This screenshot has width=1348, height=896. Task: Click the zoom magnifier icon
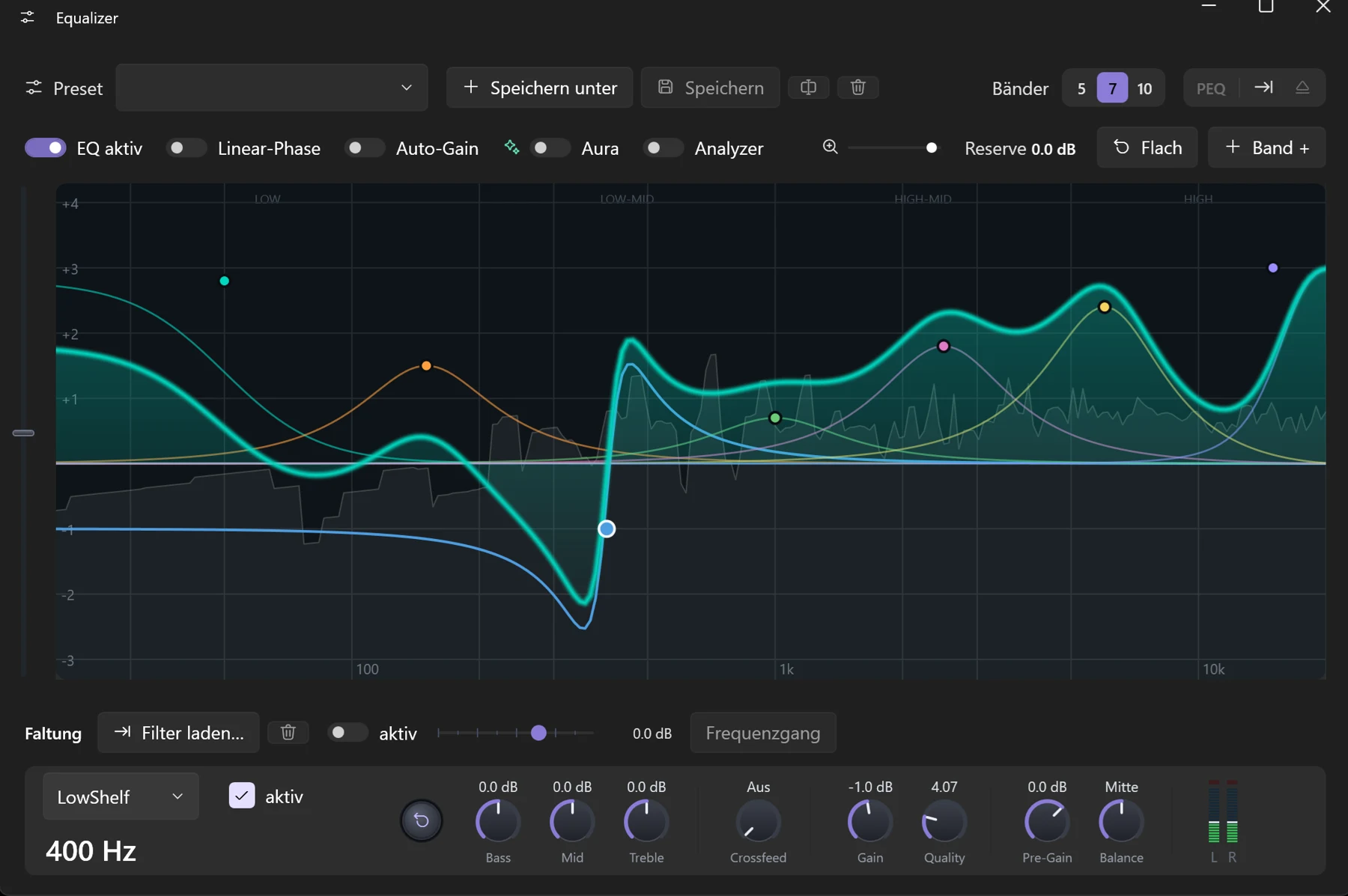pyautogui.click(x=830, y=147)
